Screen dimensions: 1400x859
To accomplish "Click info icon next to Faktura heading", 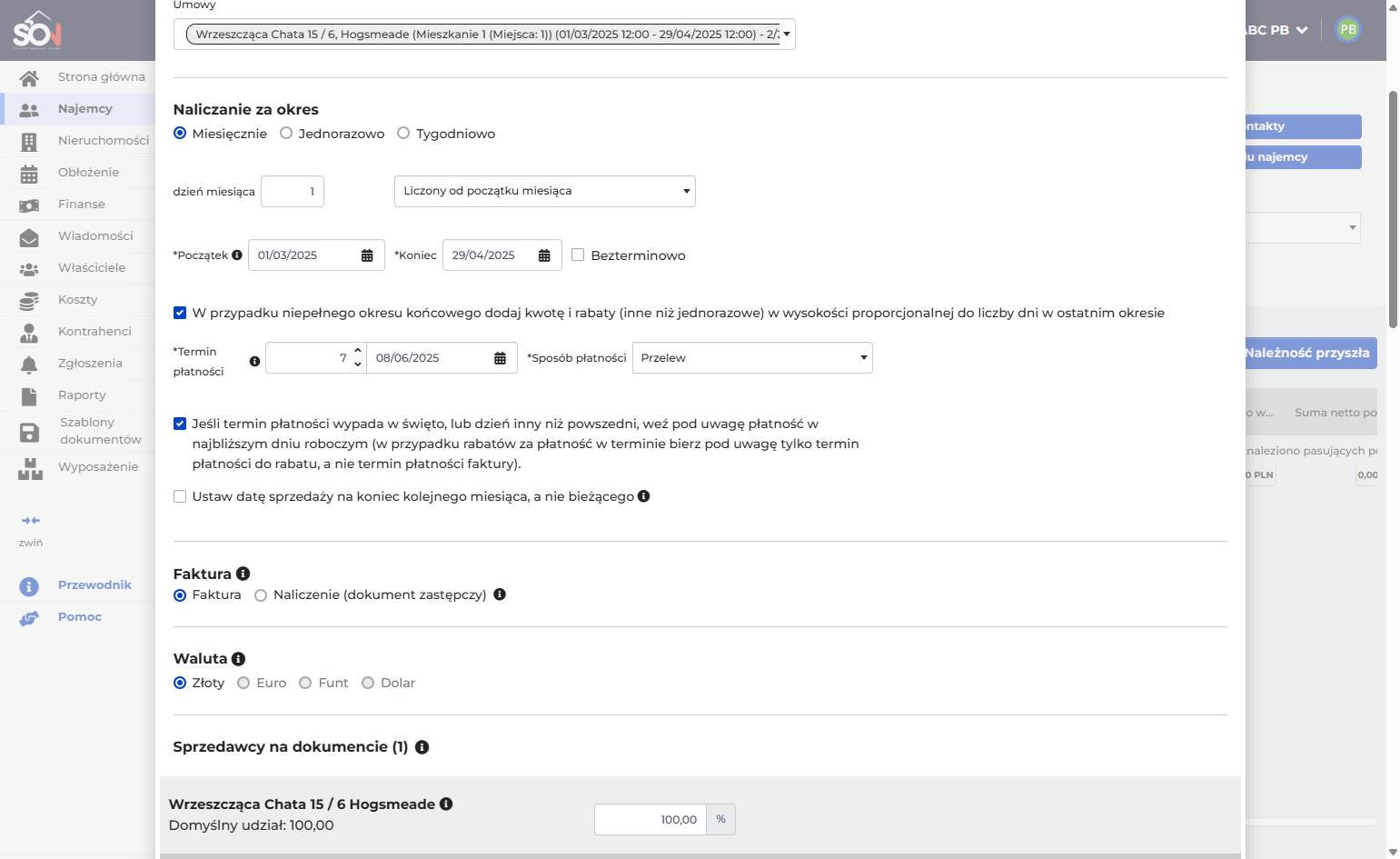I will (x=243, y=574).
